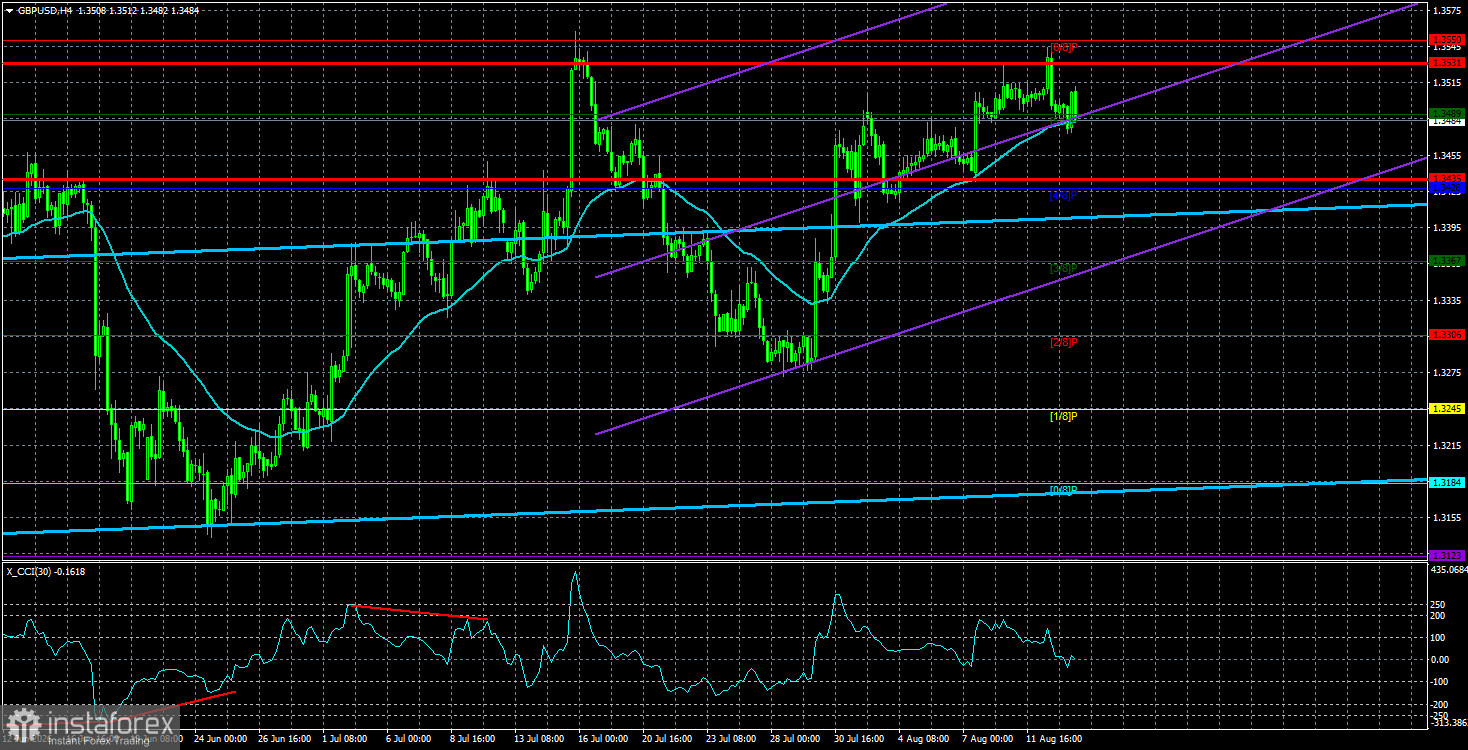Screen dimensions: 1468x750
Task: Click the 1.3531 red price tag
Action: (1447, 62)
